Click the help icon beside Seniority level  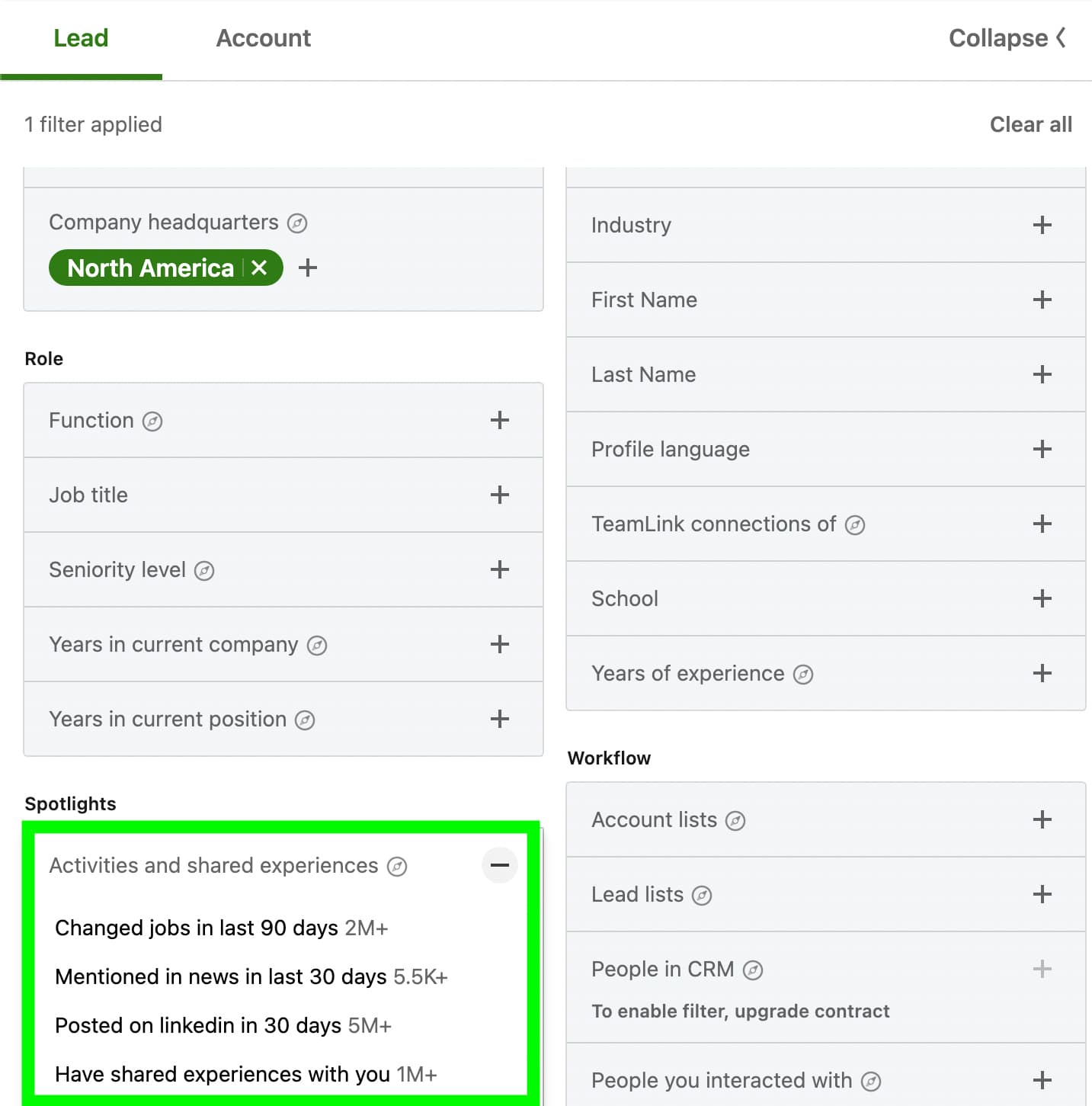pyautogui.click(x=203, y=570)
